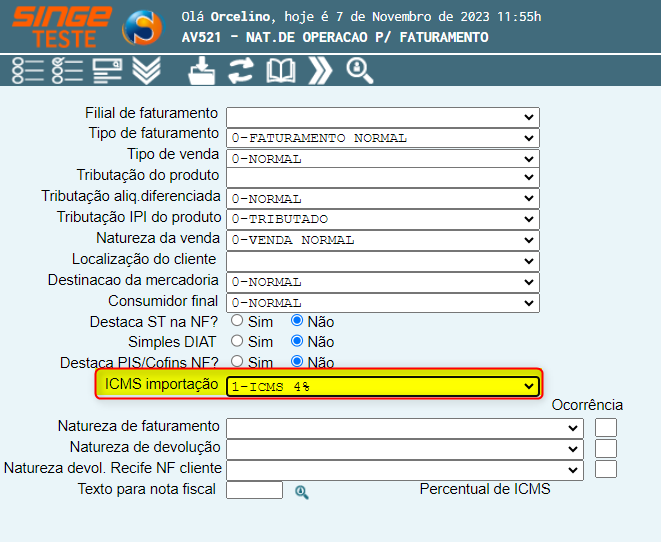Click the form view toolbar icon
Viewport: 661px width, 542px height.
point(107,70)
